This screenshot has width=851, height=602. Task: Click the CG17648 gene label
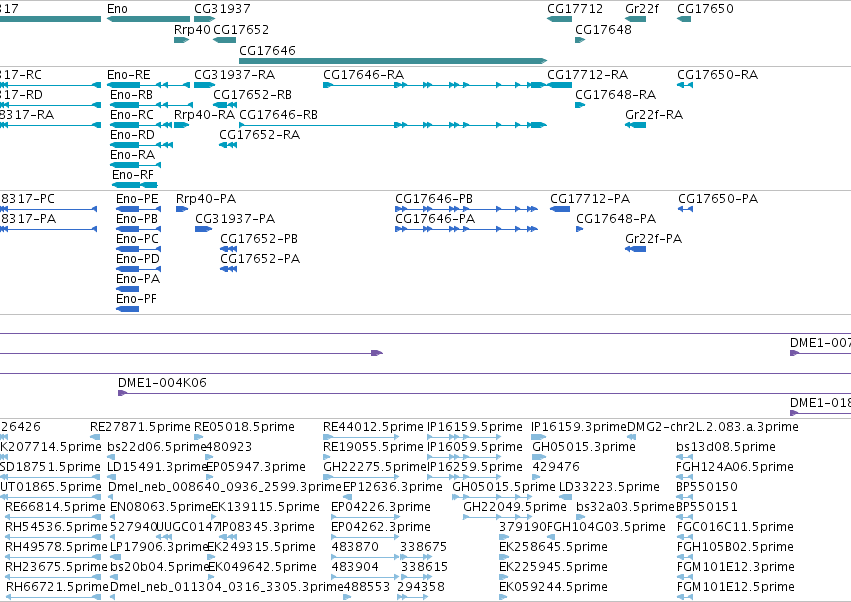[x=604, y=29]
